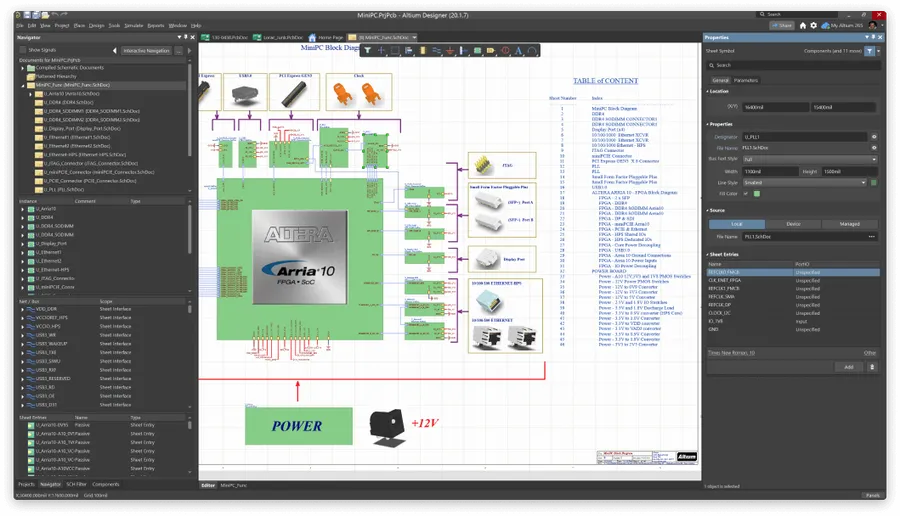Switch to the Components panel tab
Viewport: 900px width, 516px height.
(106, 484)
